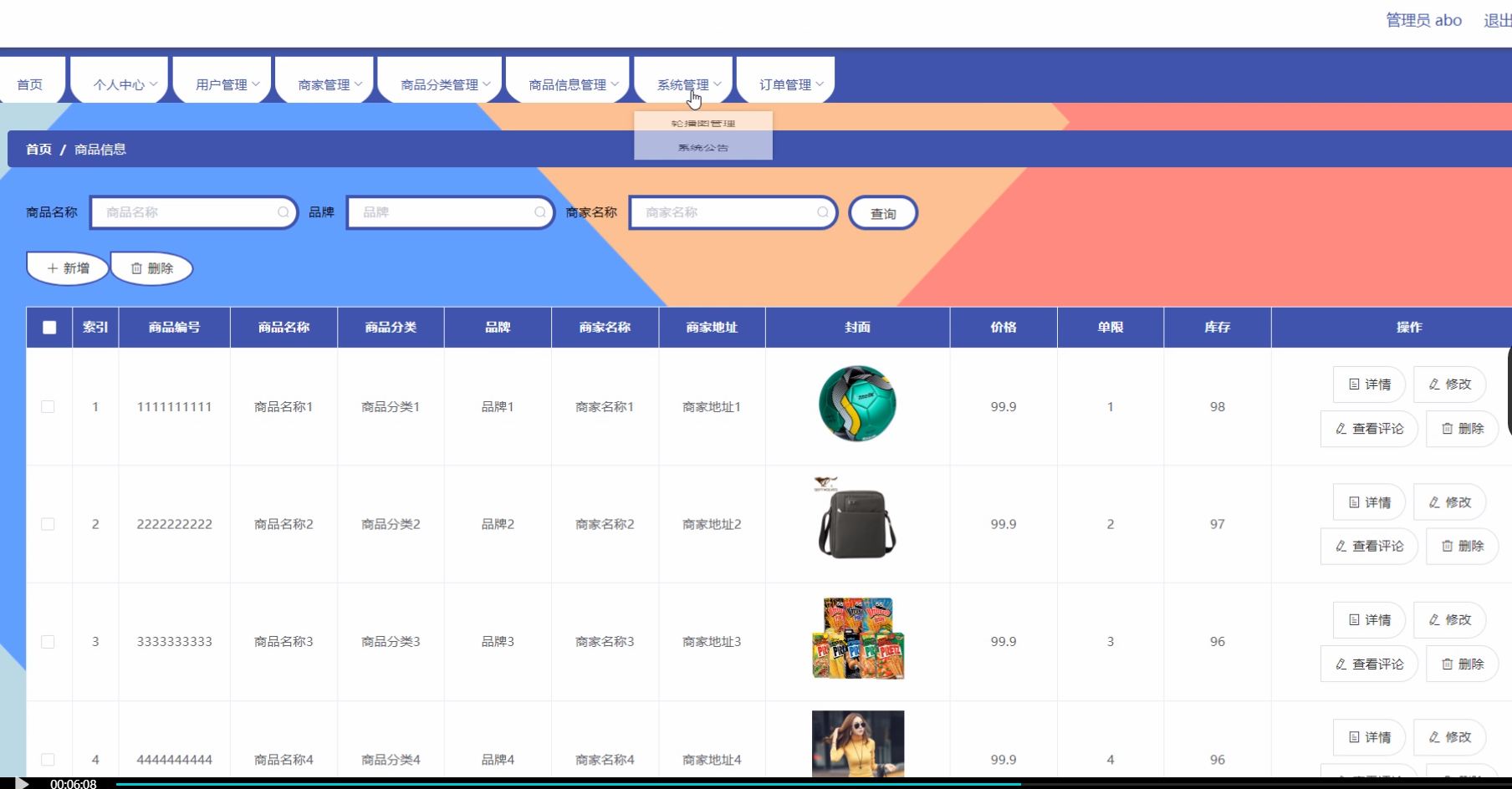The height and width of the screenshot is (789, 1512).
Task: Play the video with the play button
Action: tap(22, 783)
